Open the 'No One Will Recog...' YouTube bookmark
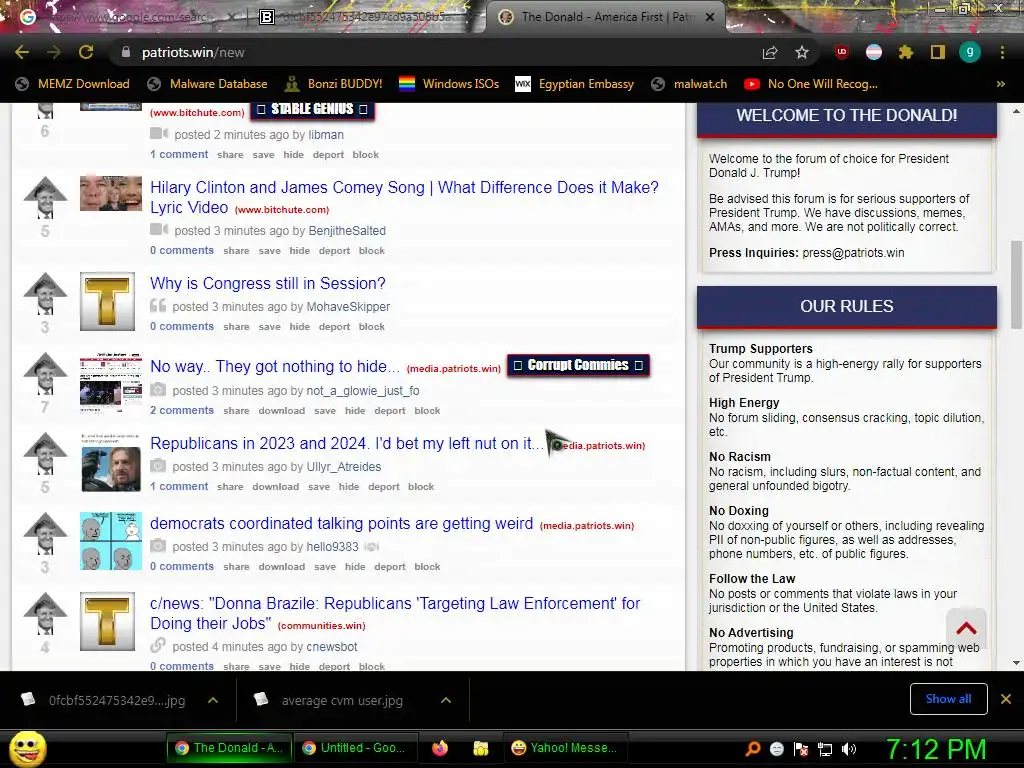Viewport: 1024px width, 768px height. [x=811, y=84]
